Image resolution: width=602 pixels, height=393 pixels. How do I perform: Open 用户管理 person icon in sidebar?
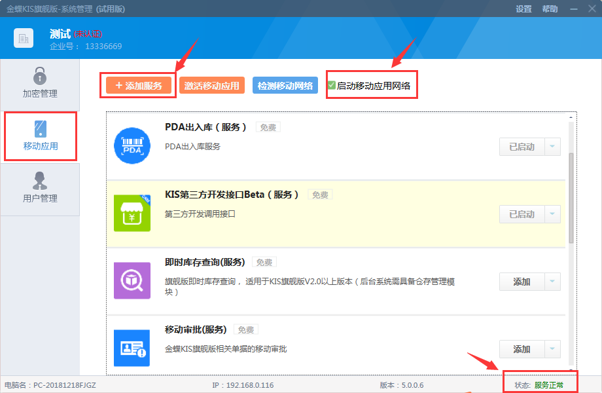pyautogui.click(x=40, y=180)
